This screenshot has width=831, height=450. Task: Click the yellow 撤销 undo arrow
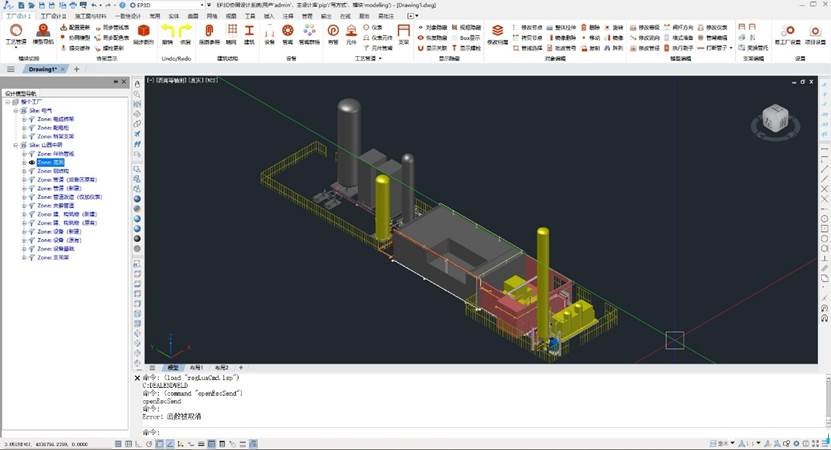(x=167, y=32)
